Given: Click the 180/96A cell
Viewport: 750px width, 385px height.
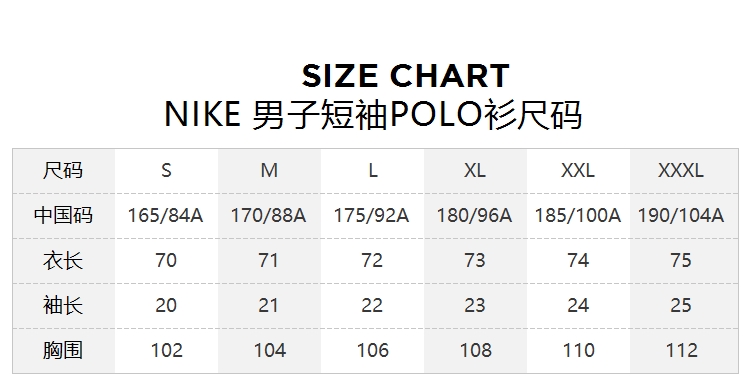Looking at the screenshot, I should point(474,216).
